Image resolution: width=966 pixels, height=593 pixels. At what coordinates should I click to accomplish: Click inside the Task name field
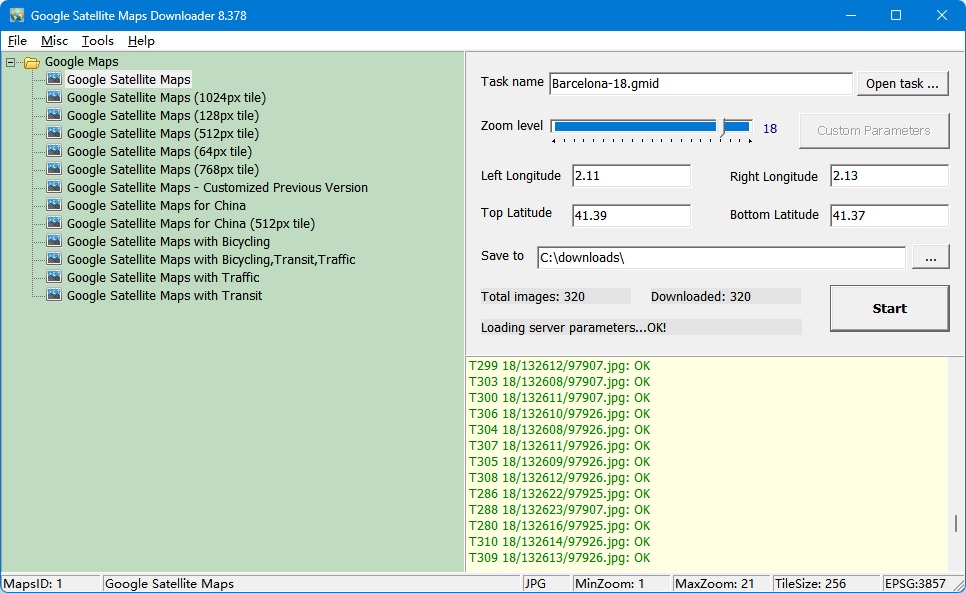(x=700, y=83)
